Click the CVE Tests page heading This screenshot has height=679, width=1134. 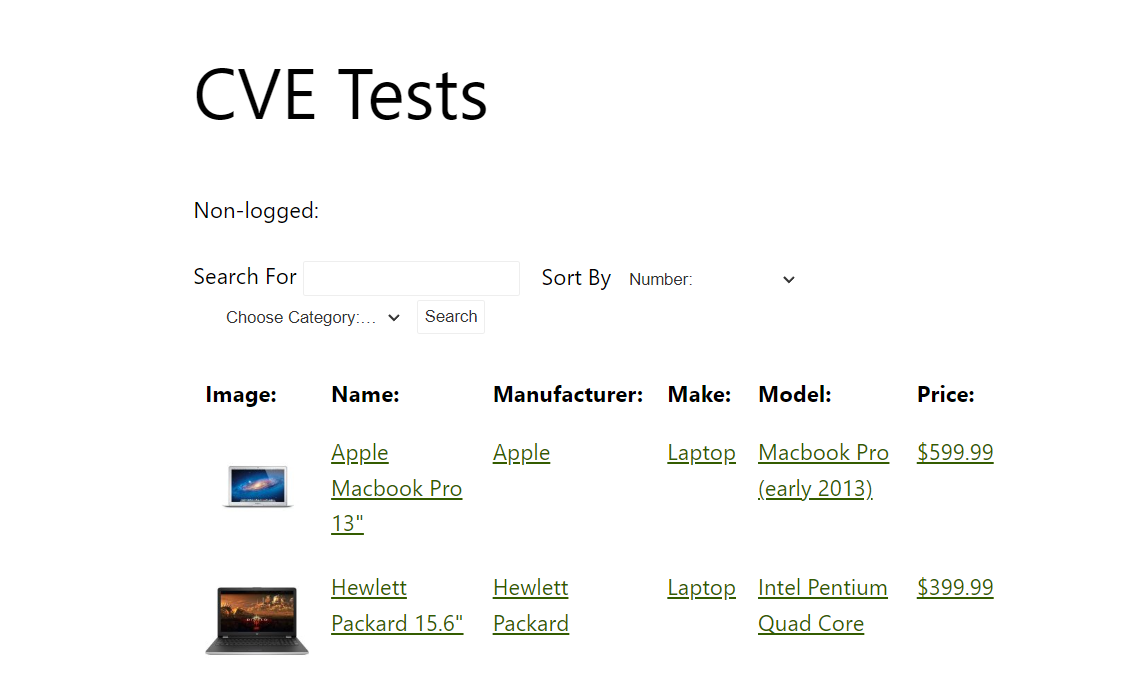point(341,95)
